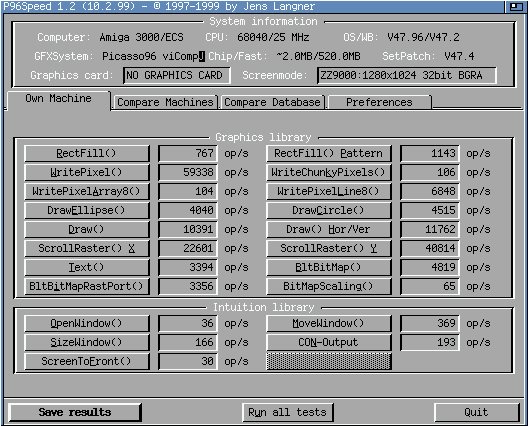The height and width of the screenshot is (426, 528).
Task: Click the GFXSystem field showing Picasso96
Action: pyautogui.click(x=153, y=56)
